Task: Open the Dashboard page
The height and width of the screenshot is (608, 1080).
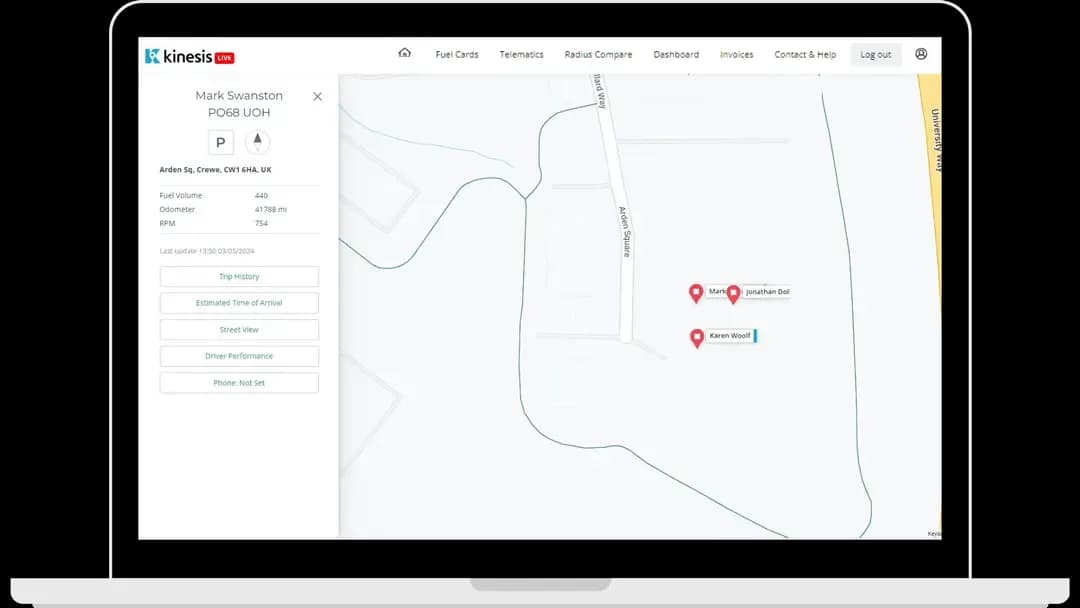Action: click(676, 55)
